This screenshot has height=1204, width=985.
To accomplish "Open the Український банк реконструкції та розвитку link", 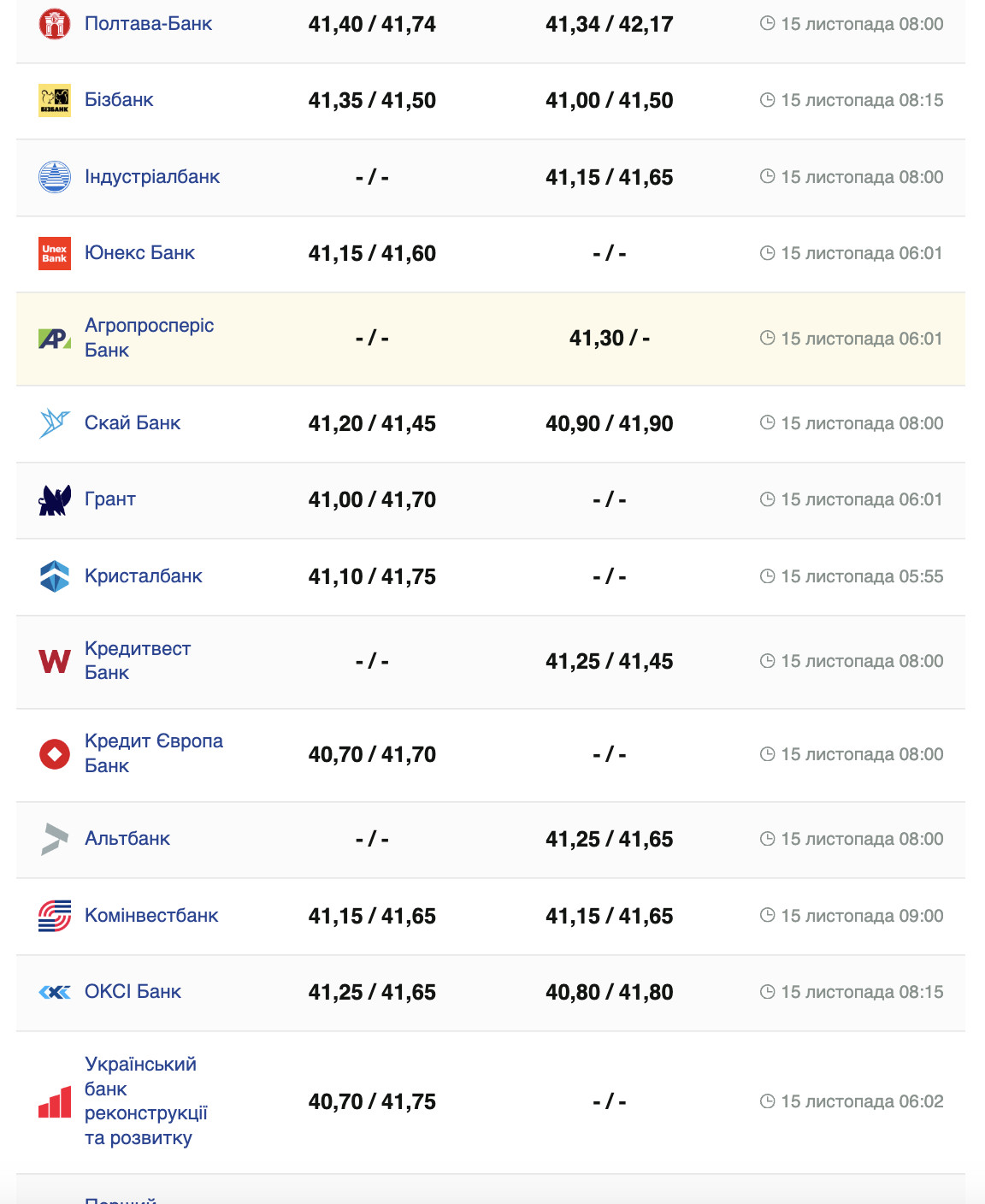I will (145, 1101).
